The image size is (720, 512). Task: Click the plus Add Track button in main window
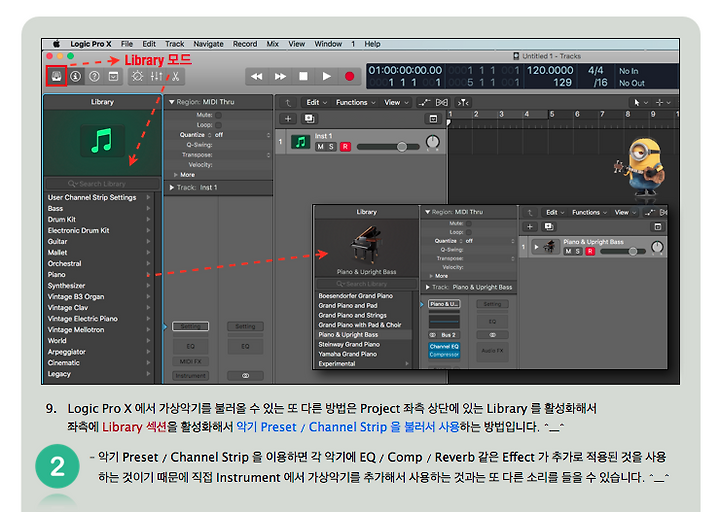pyautogui.click(x=288, y=119)
